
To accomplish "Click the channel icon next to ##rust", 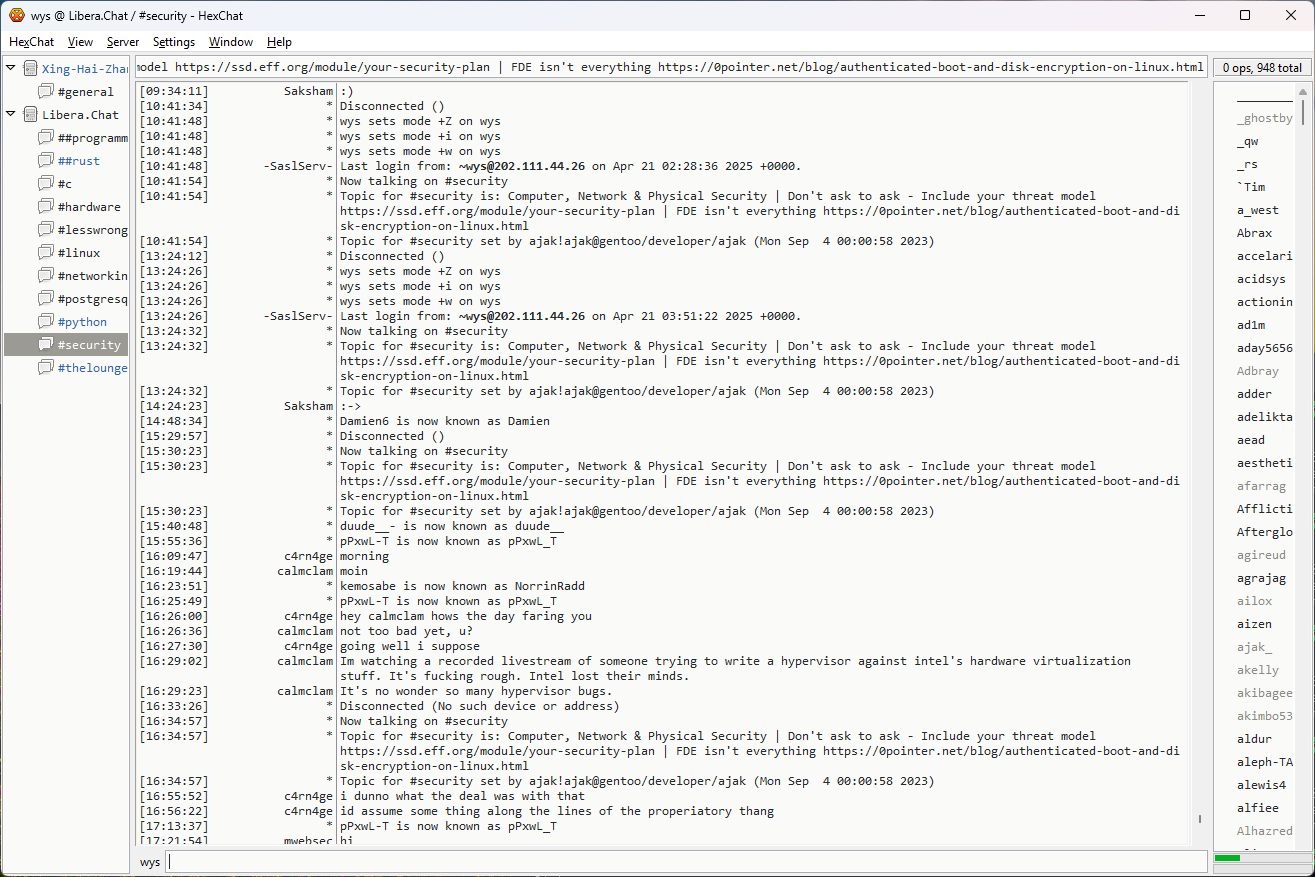I will coord(46,160).
